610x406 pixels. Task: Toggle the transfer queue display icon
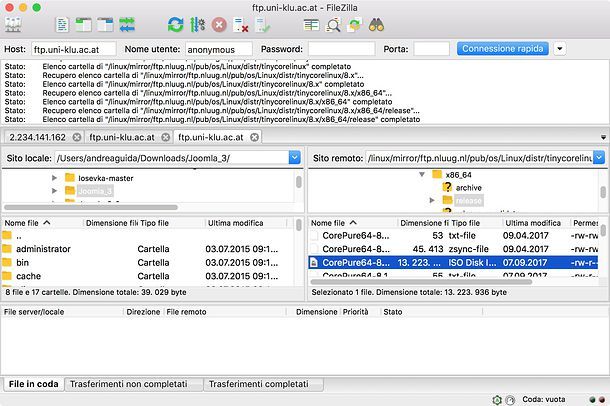click(127, 25)
